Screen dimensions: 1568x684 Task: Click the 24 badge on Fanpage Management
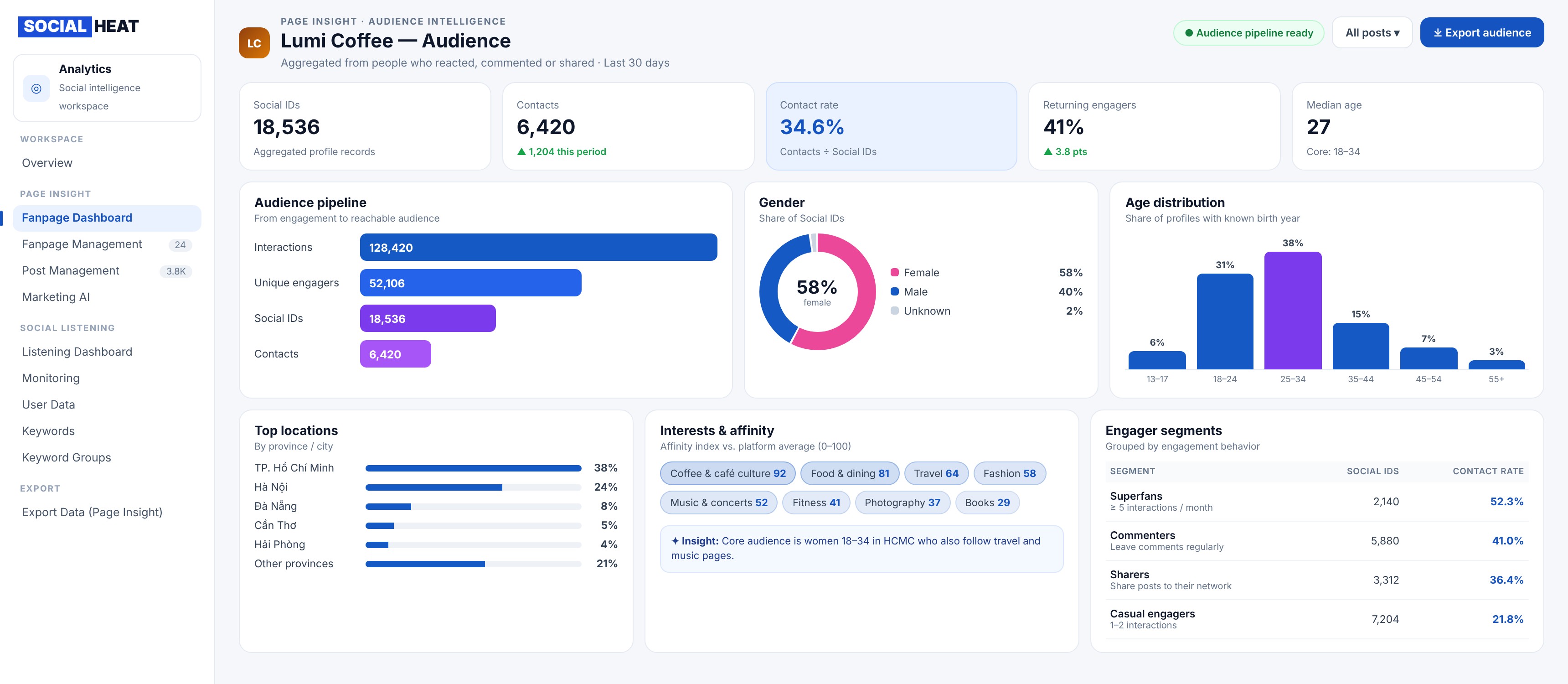click(180, 245)
